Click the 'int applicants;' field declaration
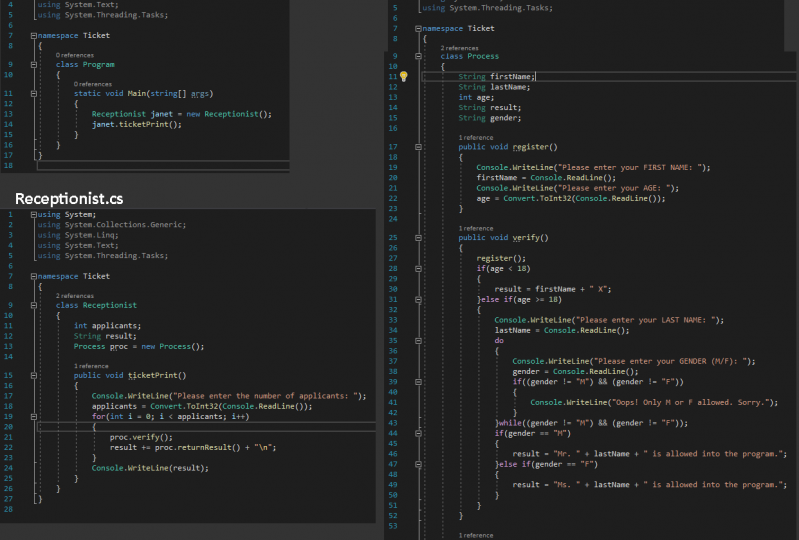The height and width of the screenshot is (540, 799). 107,326
